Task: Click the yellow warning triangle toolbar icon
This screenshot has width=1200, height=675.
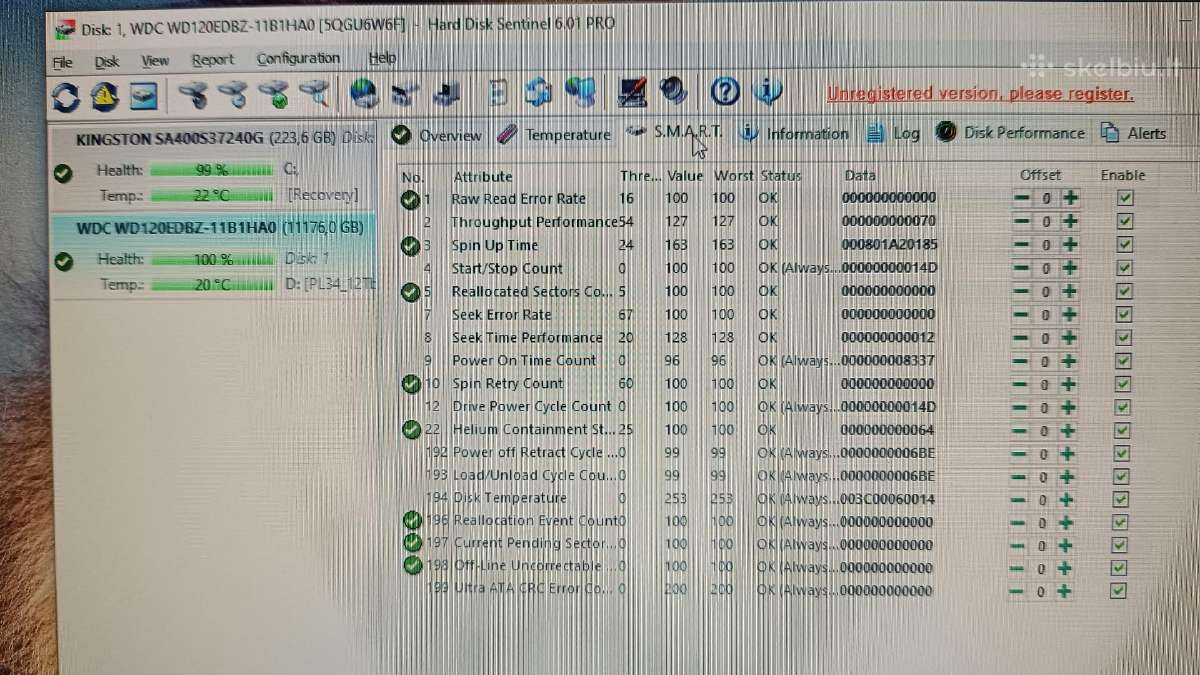Action: point(105,95)
